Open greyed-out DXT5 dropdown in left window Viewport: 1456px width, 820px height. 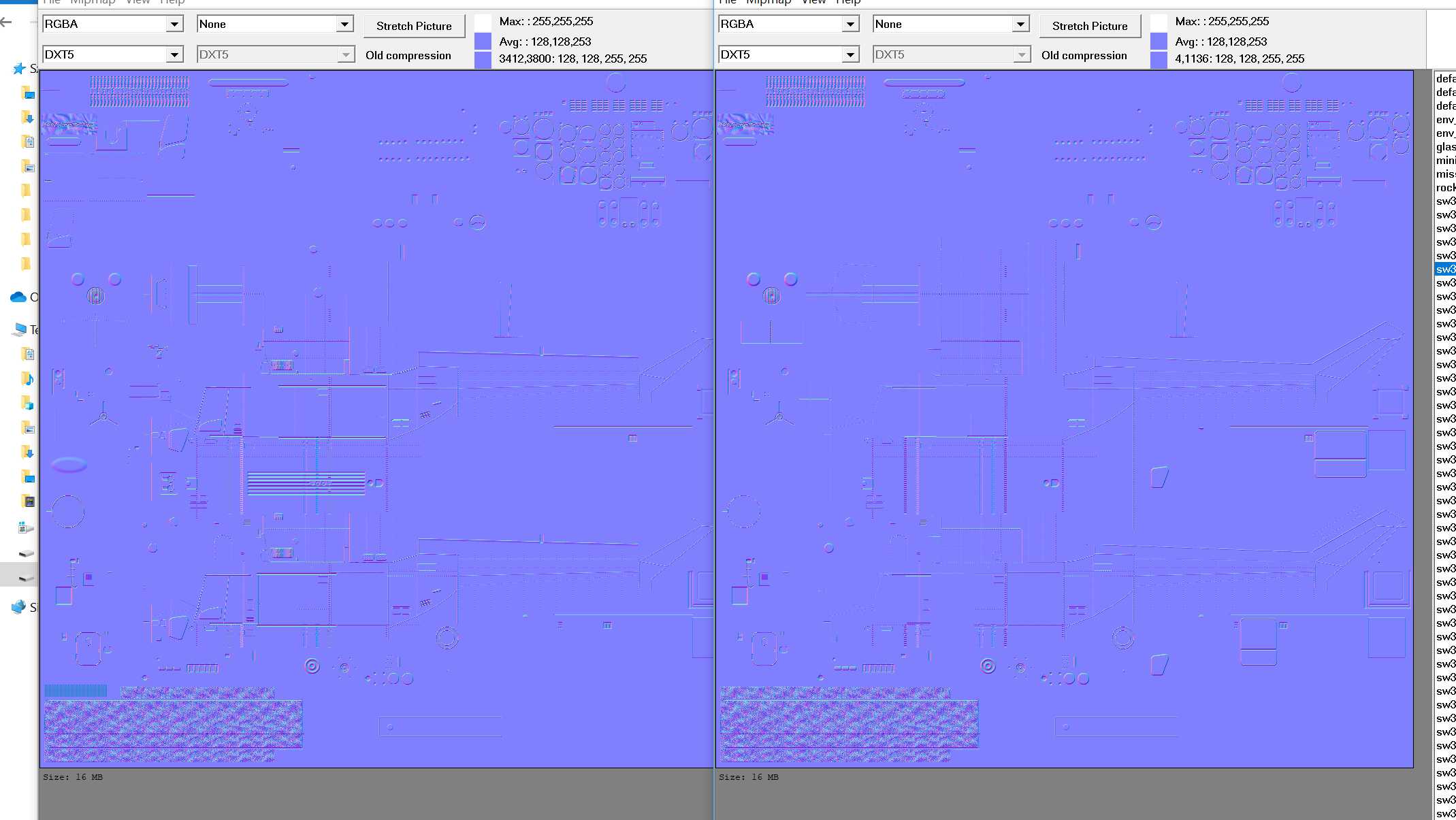click(x=276, y=54)
